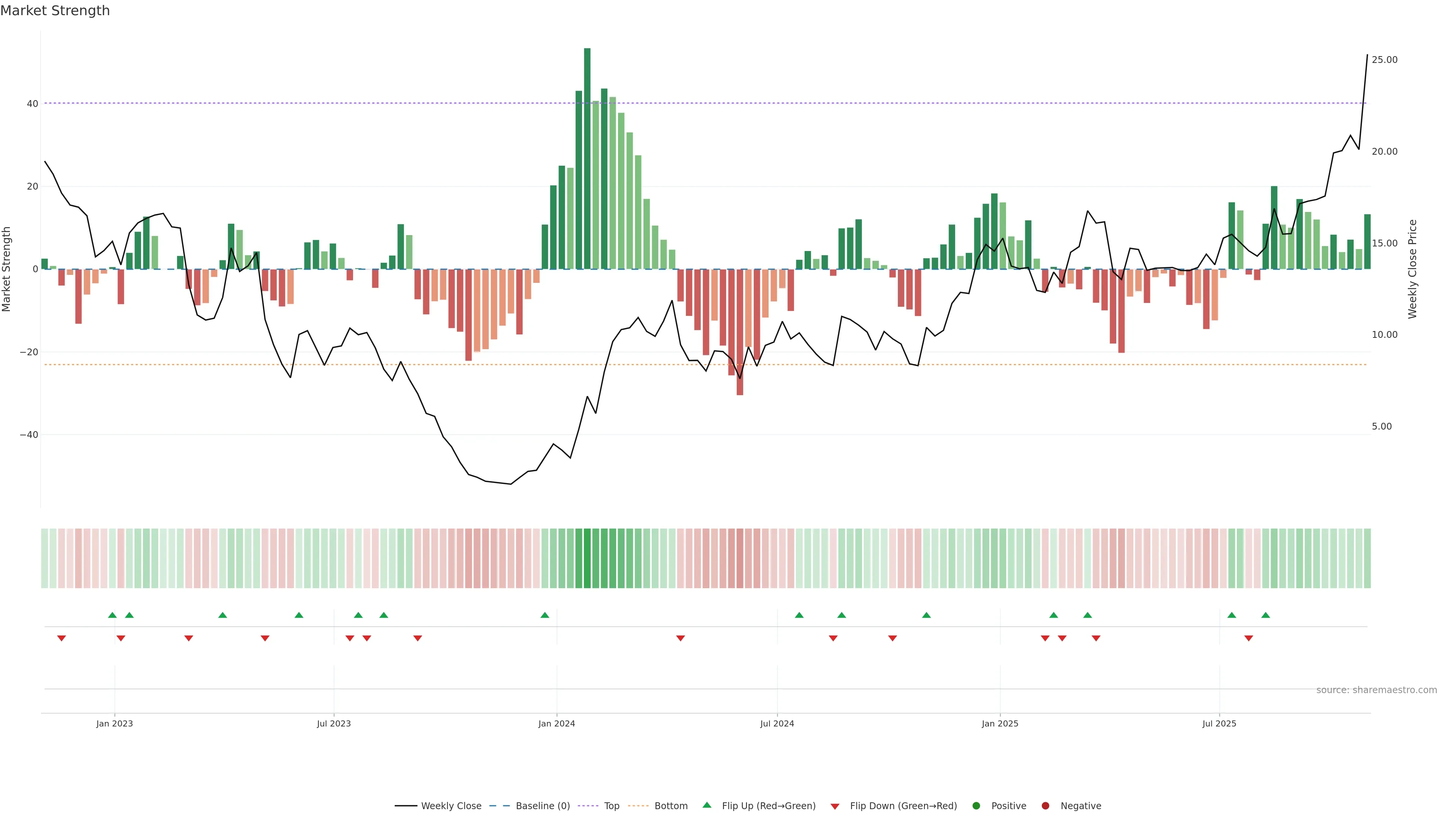
Task: Click the flip-up triangle nearest Jan 2024
Action: click(x=545, y=615)
